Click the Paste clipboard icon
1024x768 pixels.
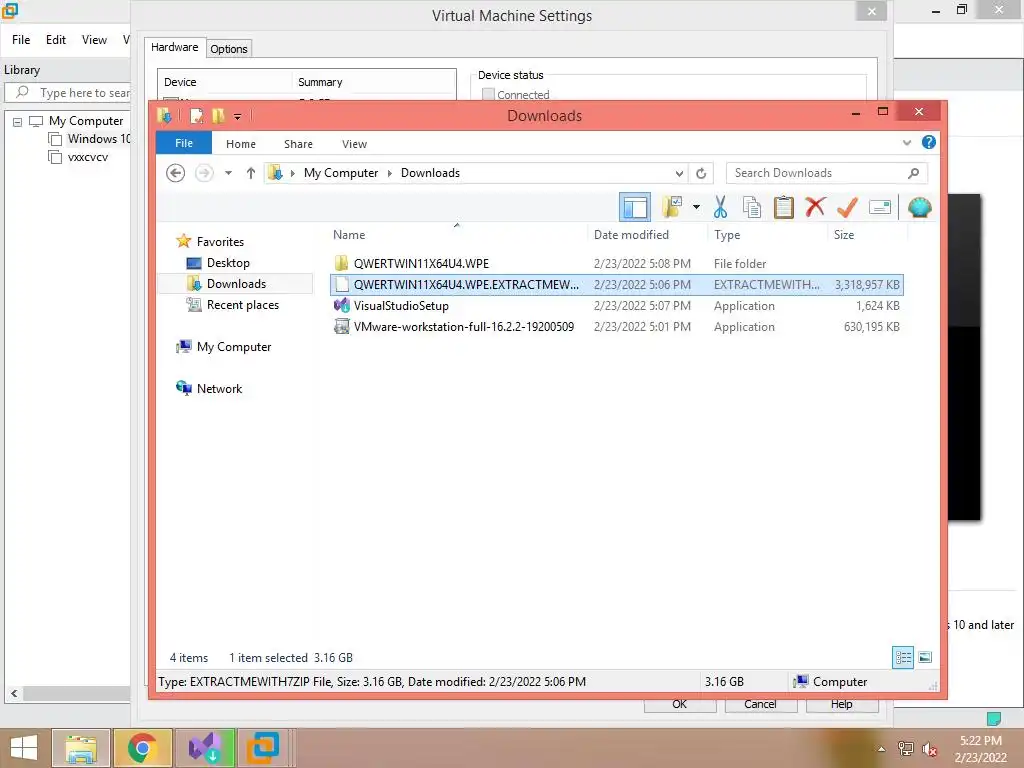click(x=783, y=208)
